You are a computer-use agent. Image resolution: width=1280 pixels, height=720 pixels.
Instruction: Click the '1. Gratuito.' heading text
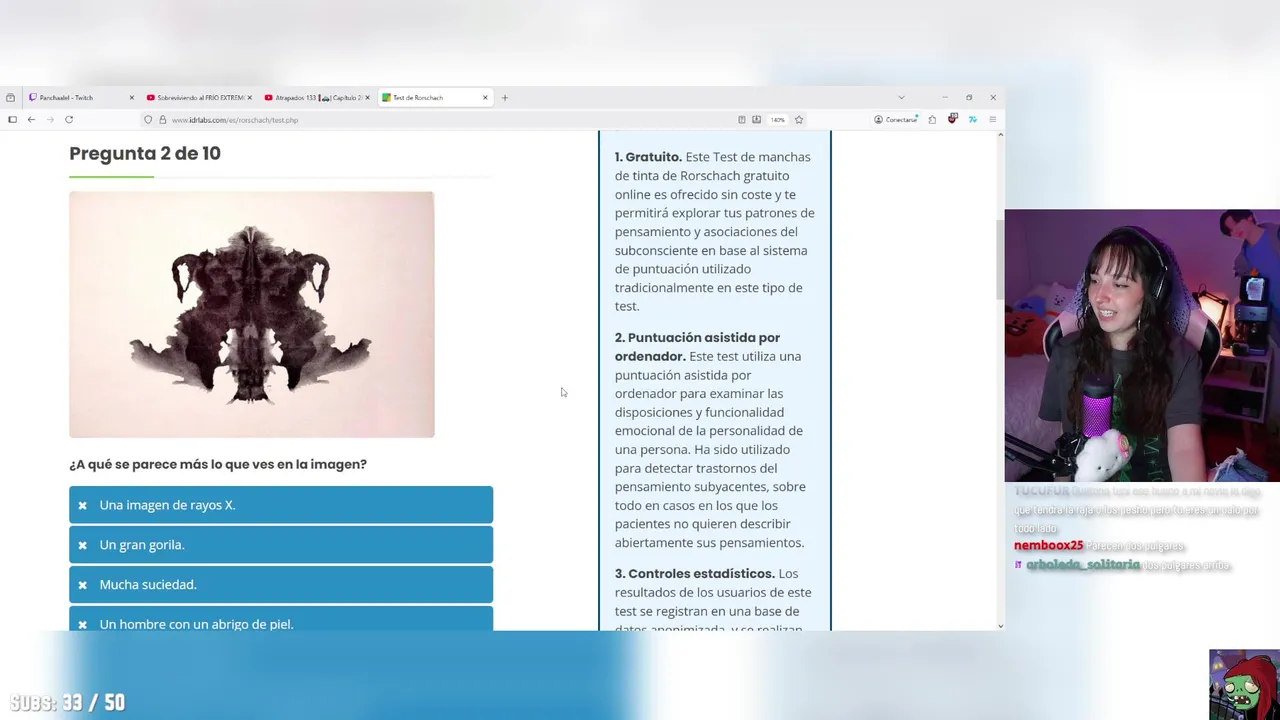click(x=648, y=157)
